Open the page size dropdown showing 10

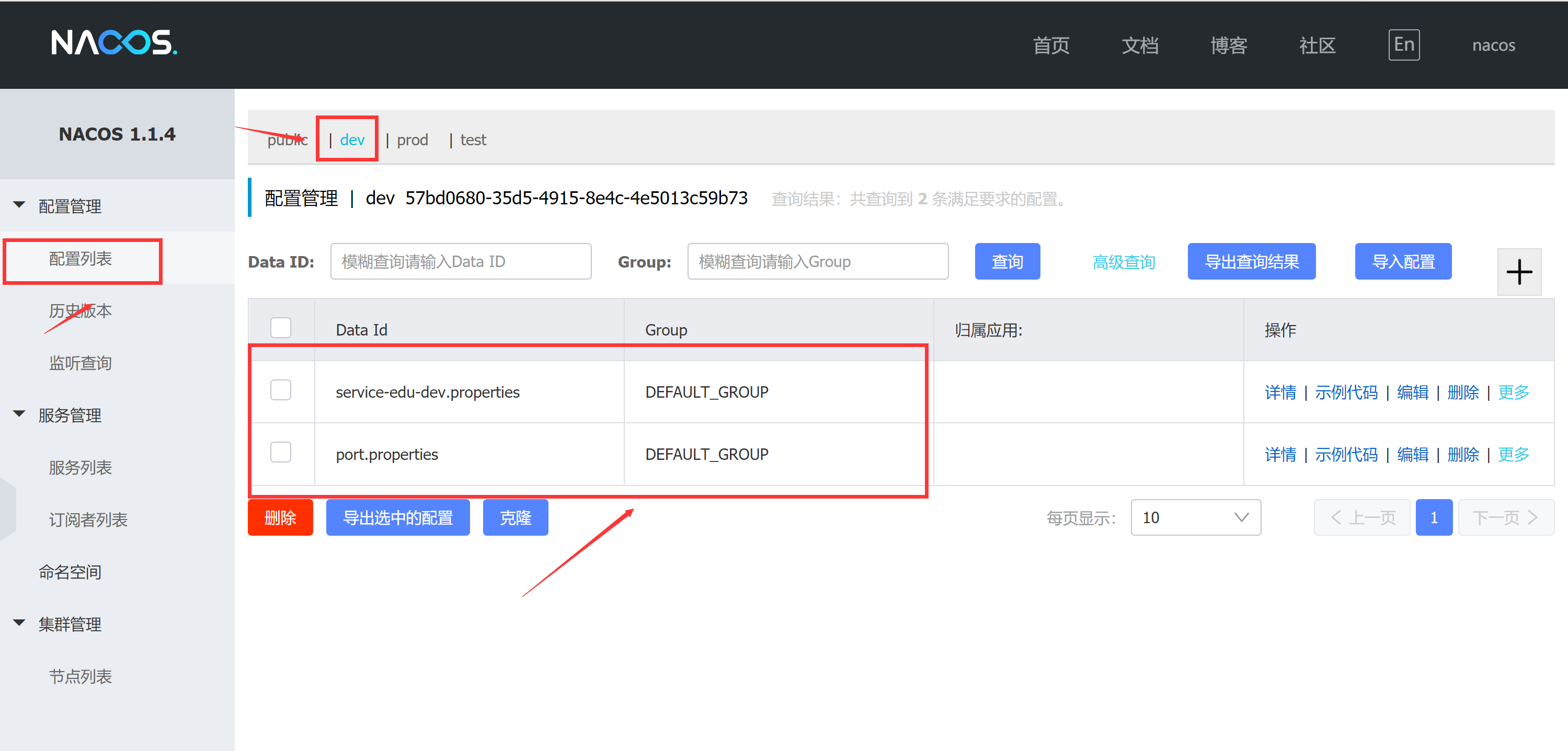pos(1195,517)
